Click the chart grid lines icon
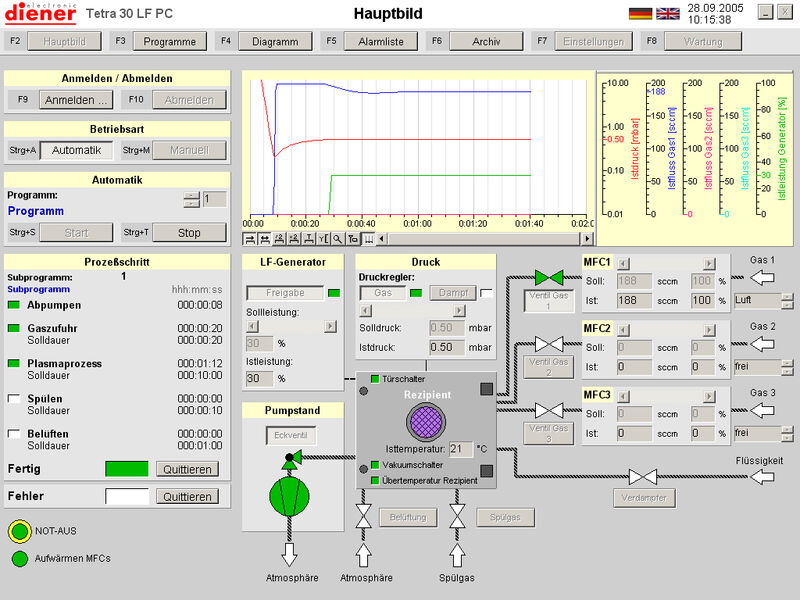 pos(367,239)
